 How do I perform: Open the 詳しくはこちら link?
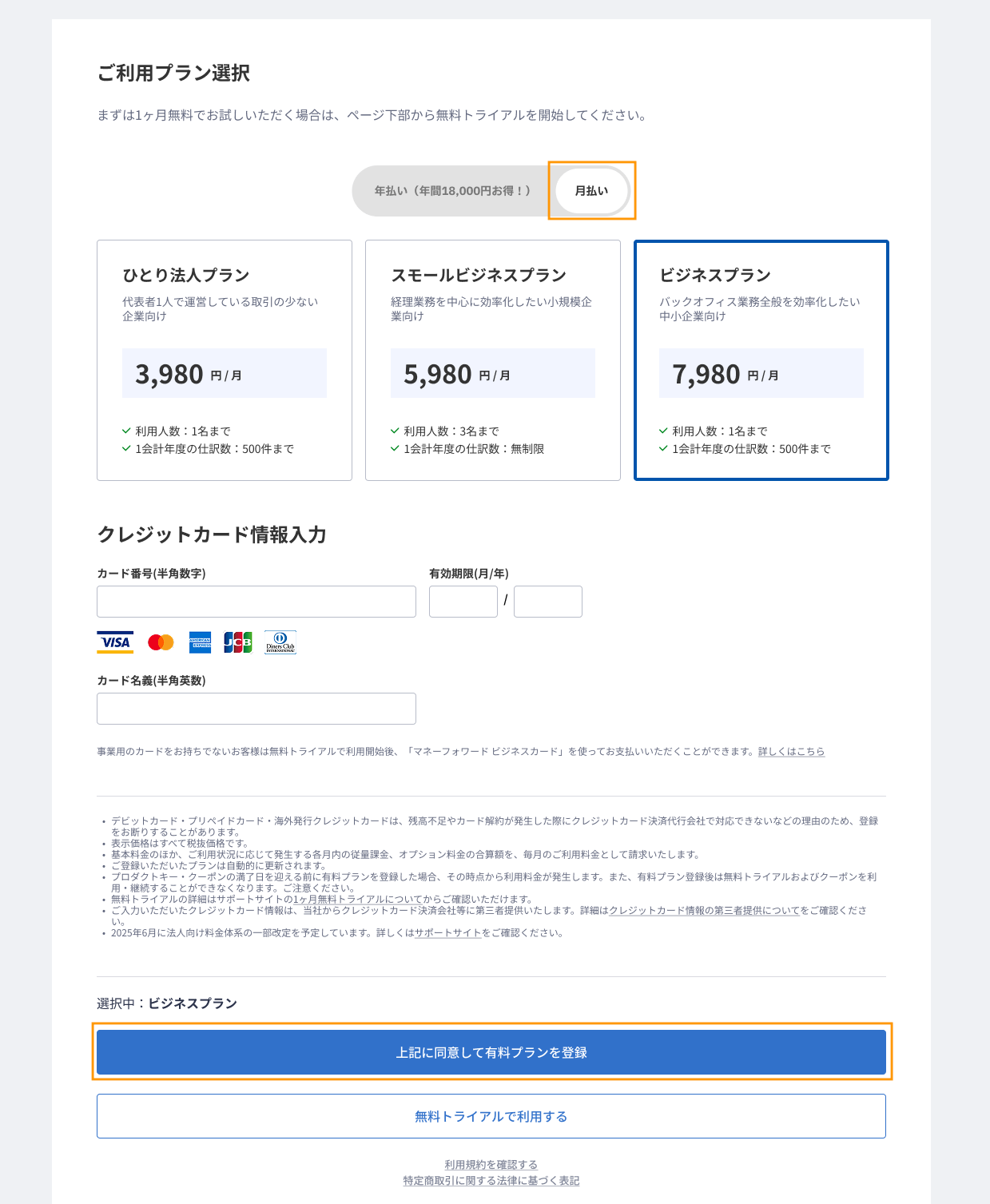click(791, 752)
